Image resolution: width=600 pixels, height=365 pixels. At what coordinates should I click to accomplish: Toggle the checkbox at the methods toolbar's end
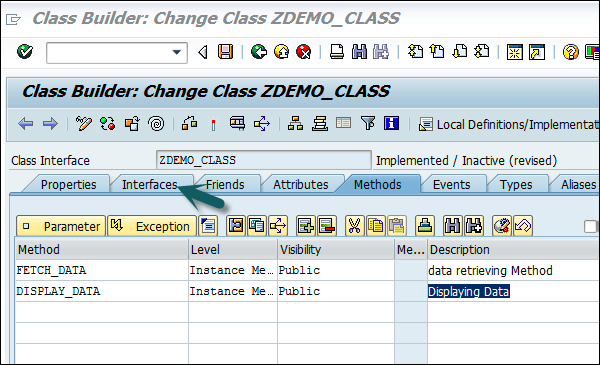[x=590, y=226]
